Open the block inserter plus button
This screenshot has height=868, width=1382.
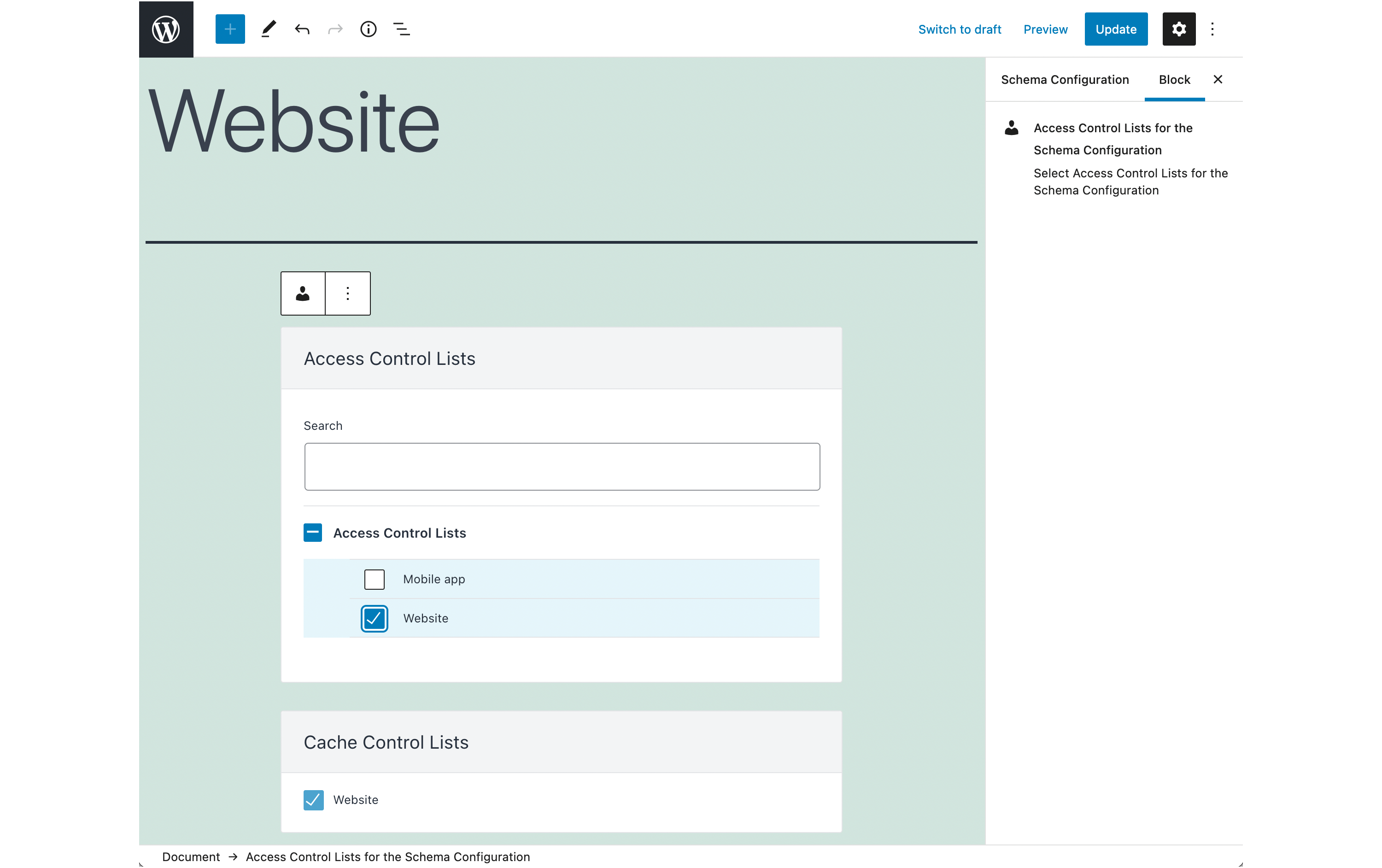tap(230, 29)
